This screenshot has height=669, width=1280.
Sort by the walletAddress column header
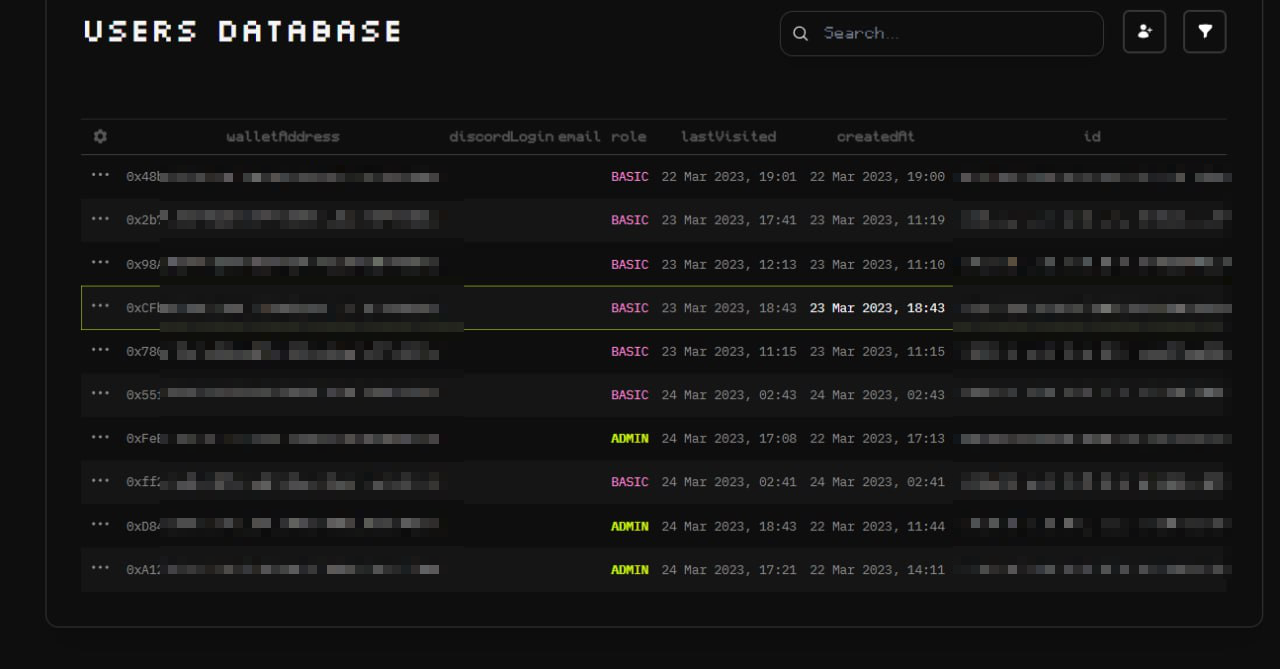click(283, 137)
